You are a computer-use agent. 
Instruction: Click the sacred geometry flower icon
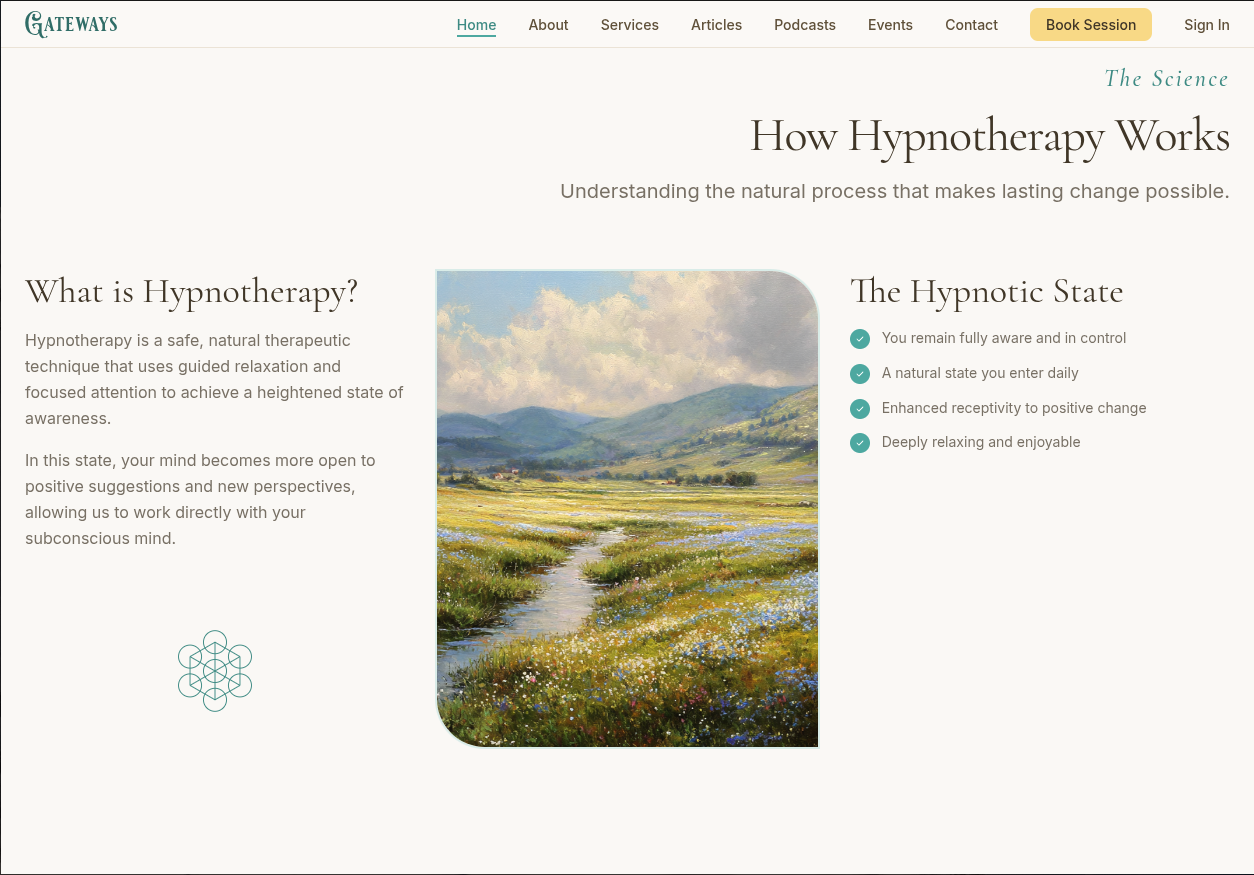215,671
